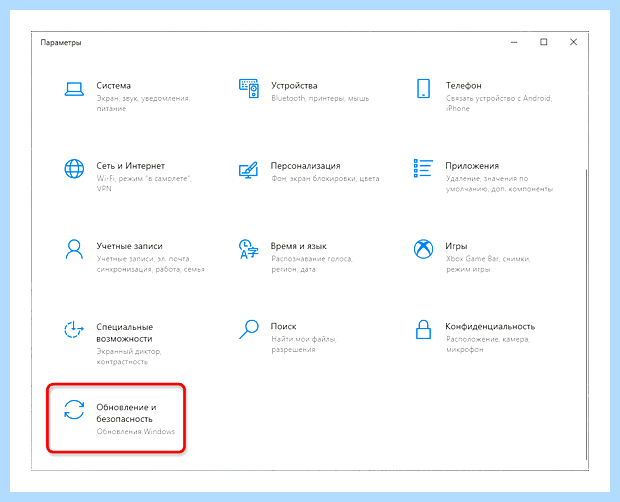Open the Телефон category title
The image size is (620, 502).
click(x=463, y=86)
